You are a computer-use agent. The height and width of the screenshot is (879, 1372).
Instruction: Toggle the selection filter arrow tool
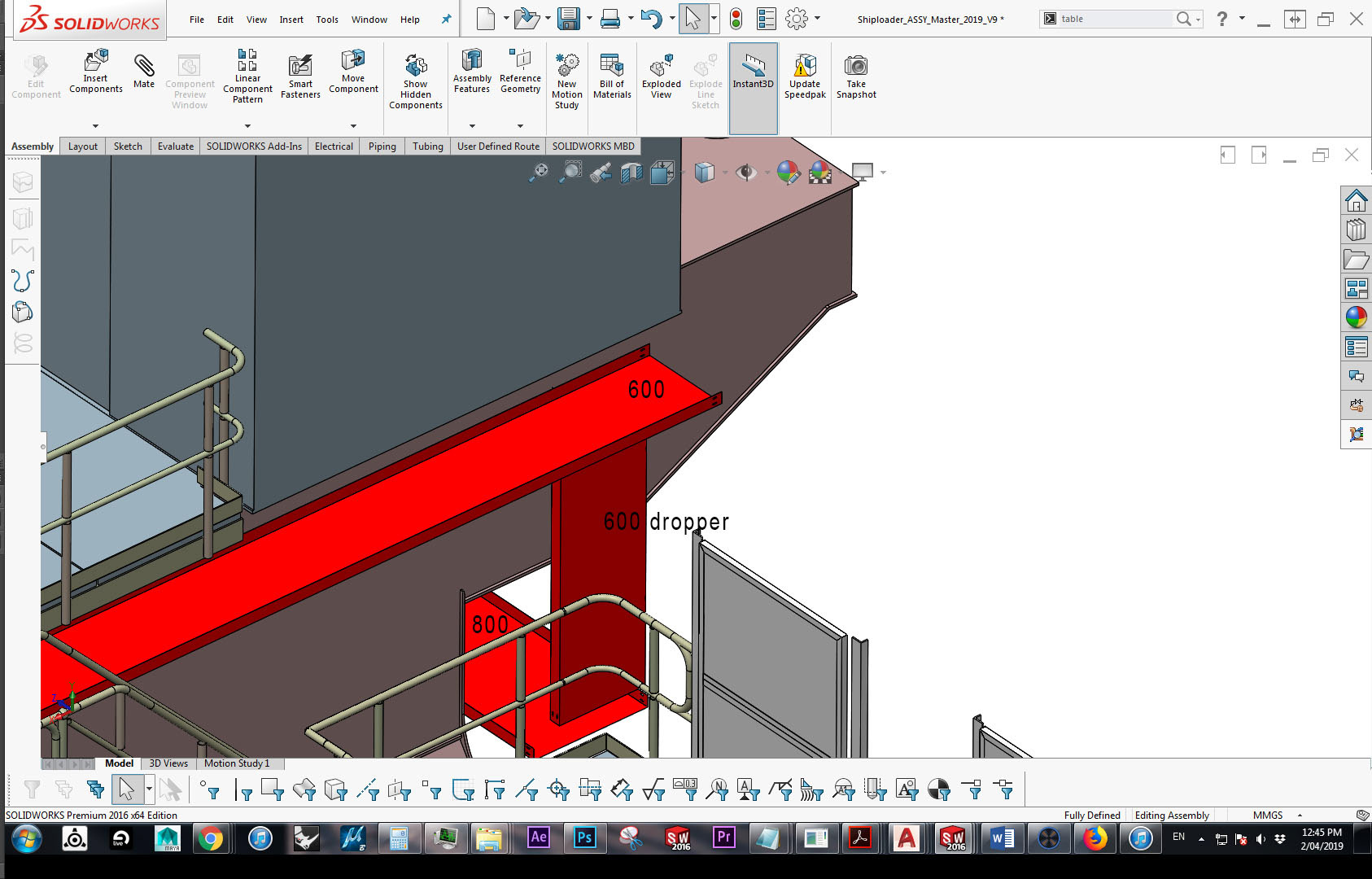[x=127, y=789]
